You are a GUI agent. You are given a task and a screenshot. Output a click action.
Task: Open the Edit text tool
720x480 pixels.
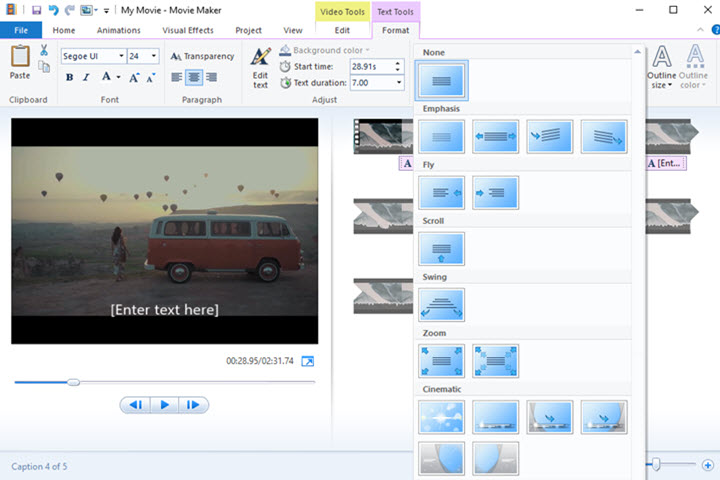[260, 67]
